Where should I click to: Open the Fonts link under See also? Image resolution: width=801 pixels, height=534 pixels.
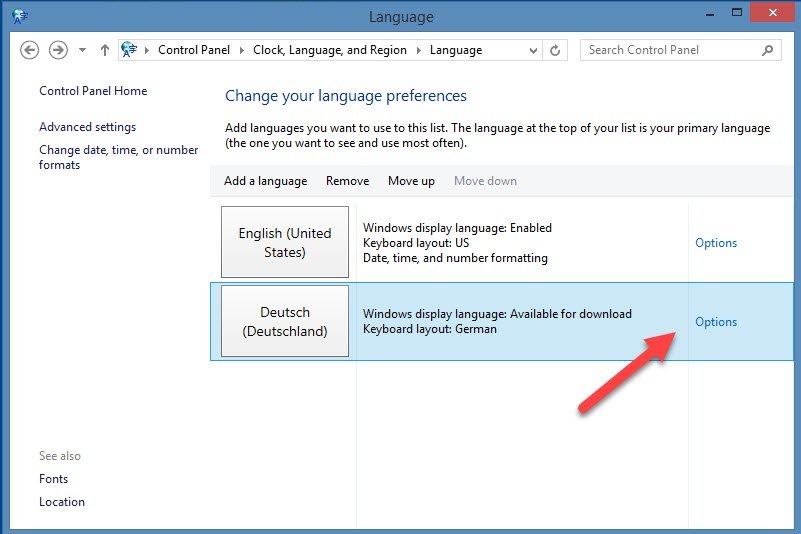pyautogui.click(x=54, y=479)
